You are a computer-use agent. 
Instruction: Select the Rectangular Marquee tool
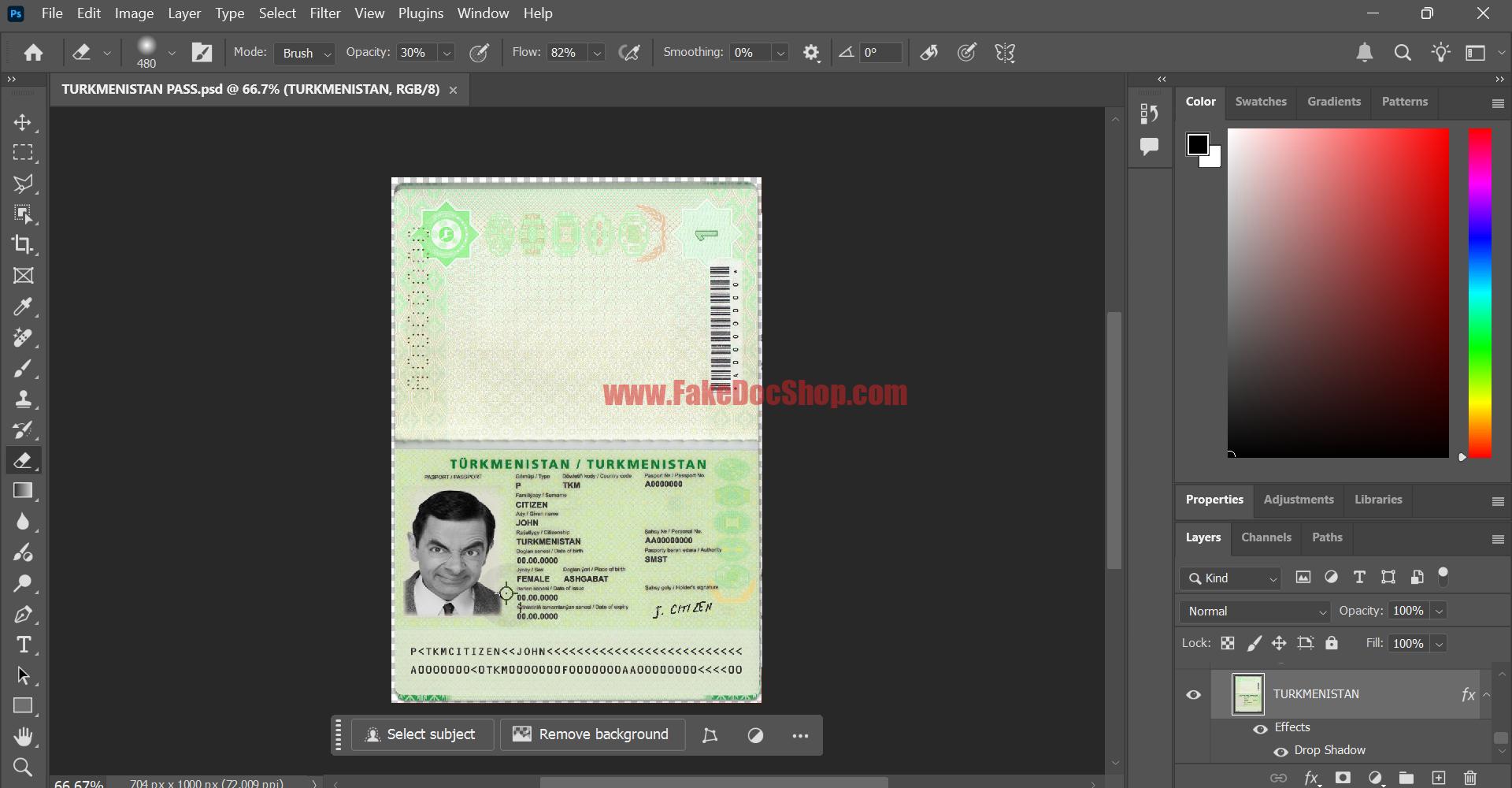23,153
